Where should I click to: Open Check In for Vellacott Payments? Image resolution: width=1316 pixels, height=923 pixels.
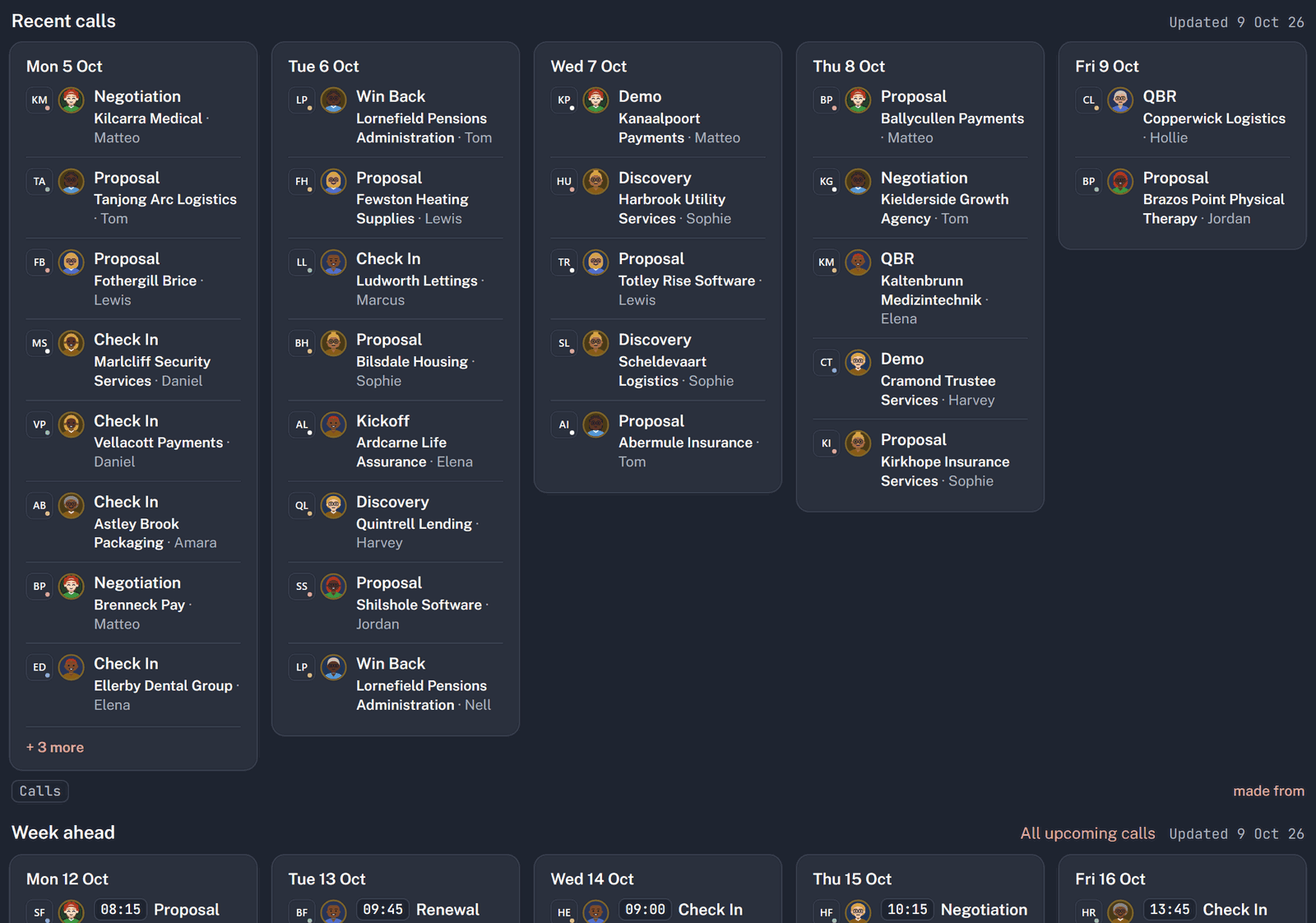point(133,441)
